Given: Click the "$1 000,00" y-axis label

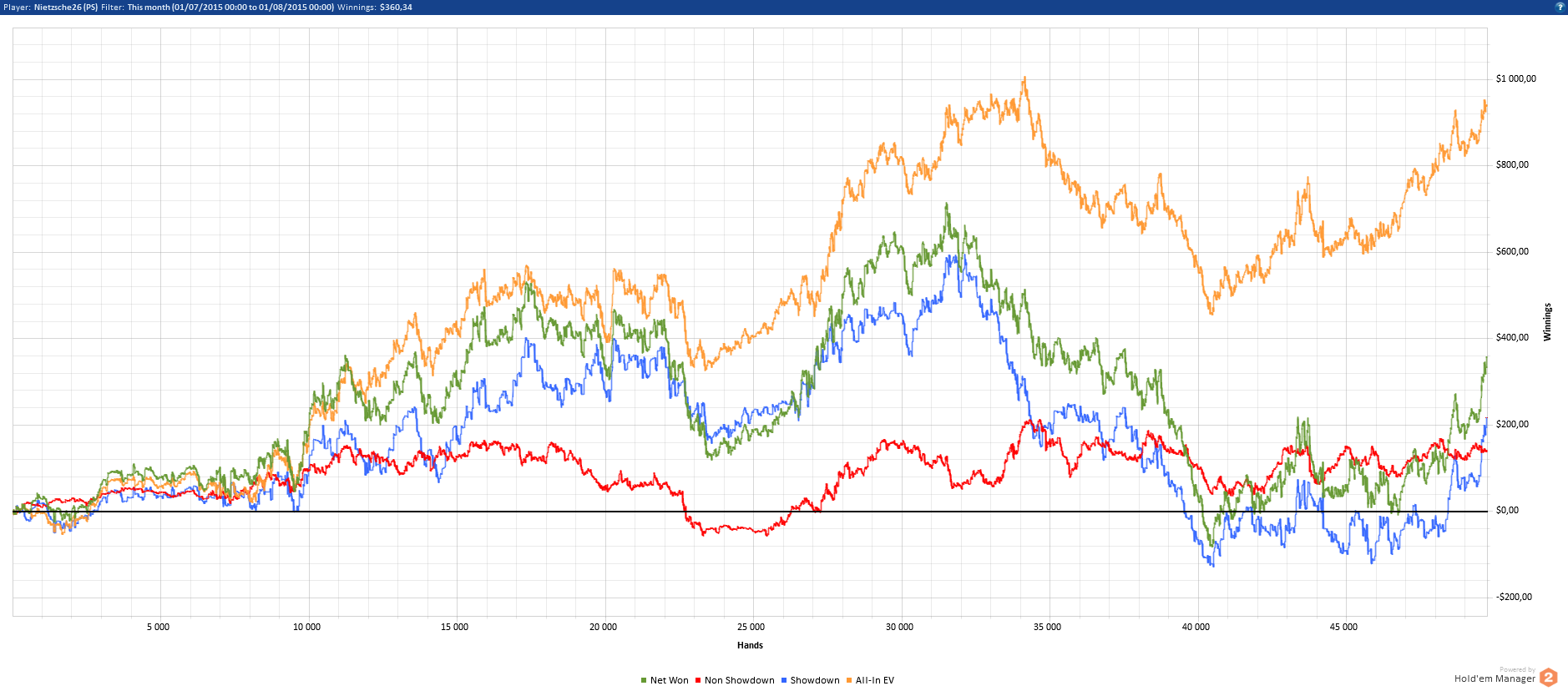Looking at the screenshot, I should [1516, 78].
